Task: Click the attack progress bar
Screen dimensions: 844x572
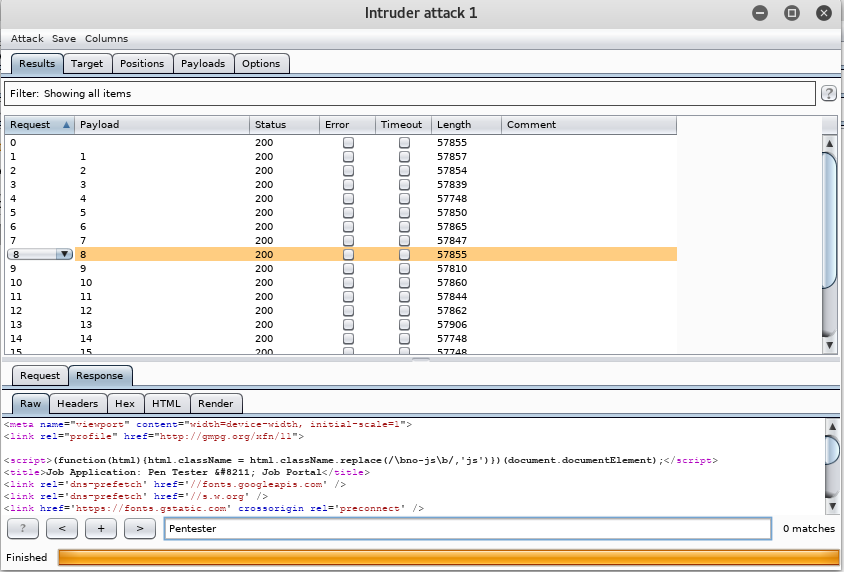Action: (448, 557)
